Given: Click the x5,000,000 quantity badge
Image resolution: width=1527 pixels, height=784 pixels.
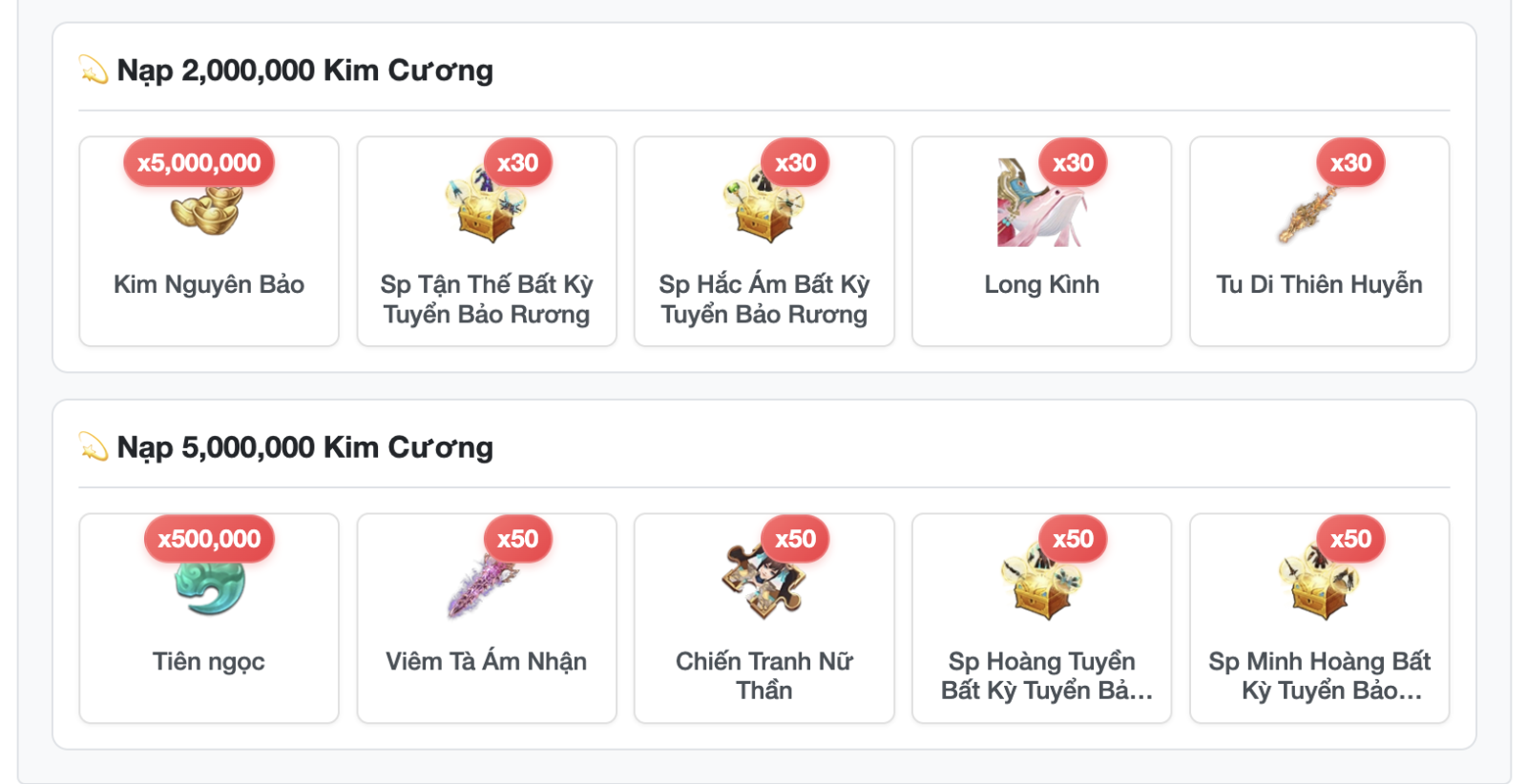Looking at the screenshot, I should click(199, 163).
